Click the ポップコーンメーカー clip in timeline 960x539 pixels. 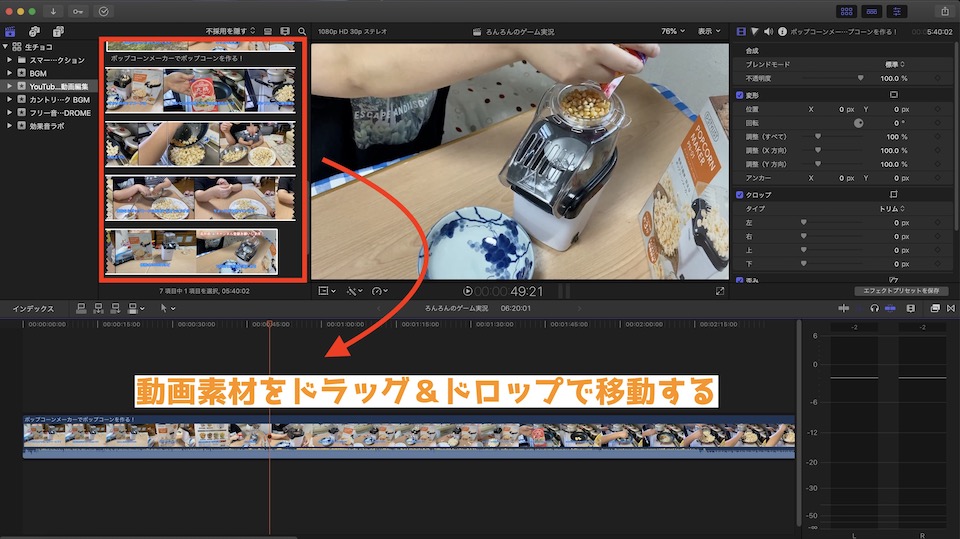coord(409,437)
